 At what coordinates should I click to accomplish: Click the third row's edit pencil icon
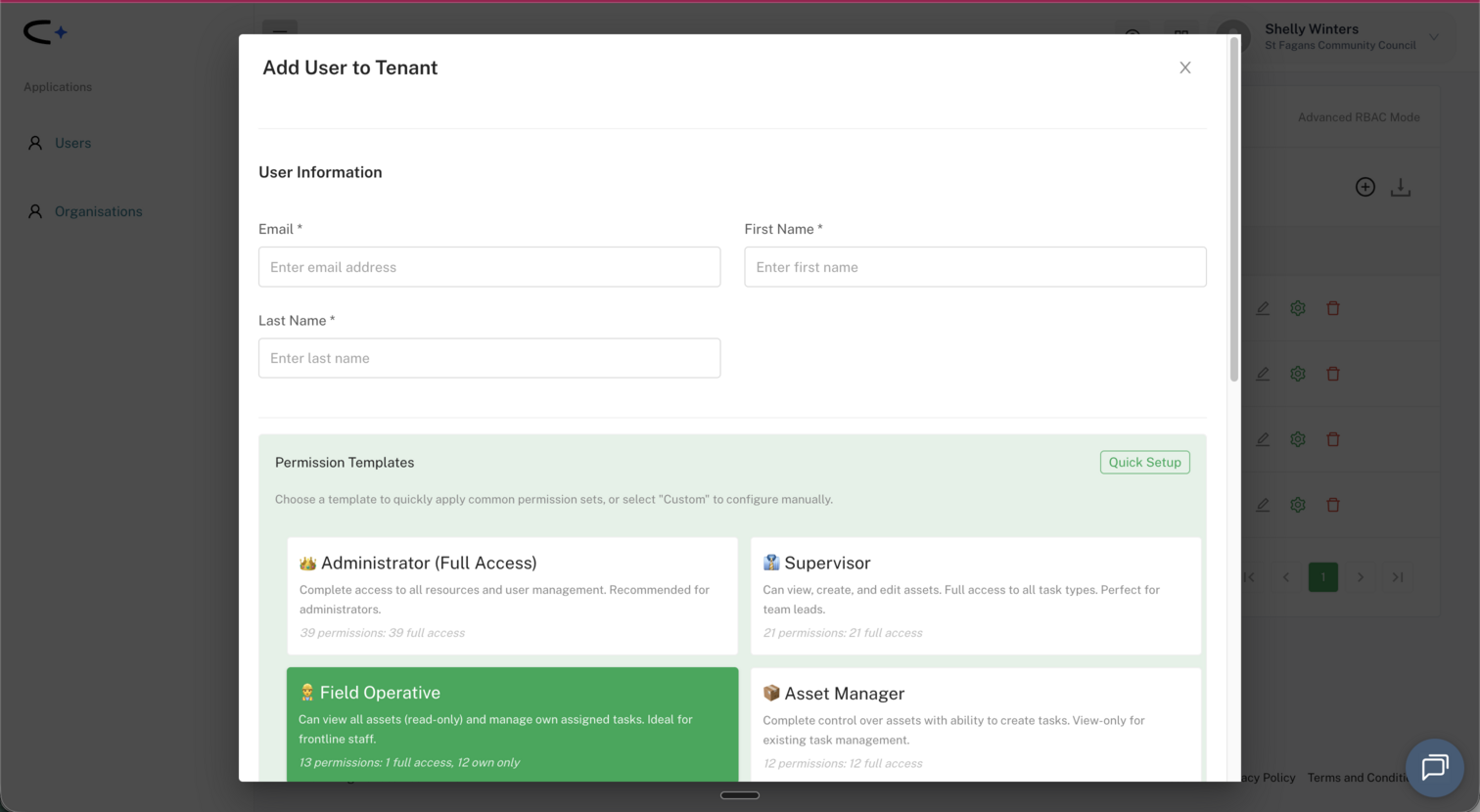pos(1263,439)
